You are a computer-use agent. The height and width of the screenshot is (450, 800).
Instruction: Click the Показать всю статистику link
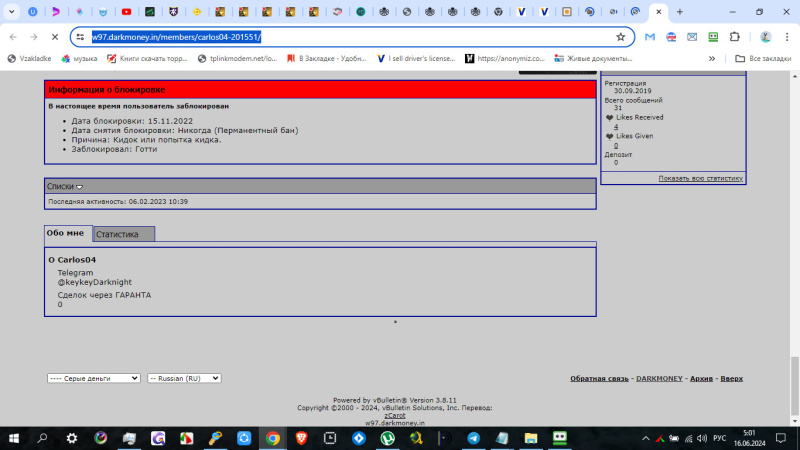pos(701,178)
